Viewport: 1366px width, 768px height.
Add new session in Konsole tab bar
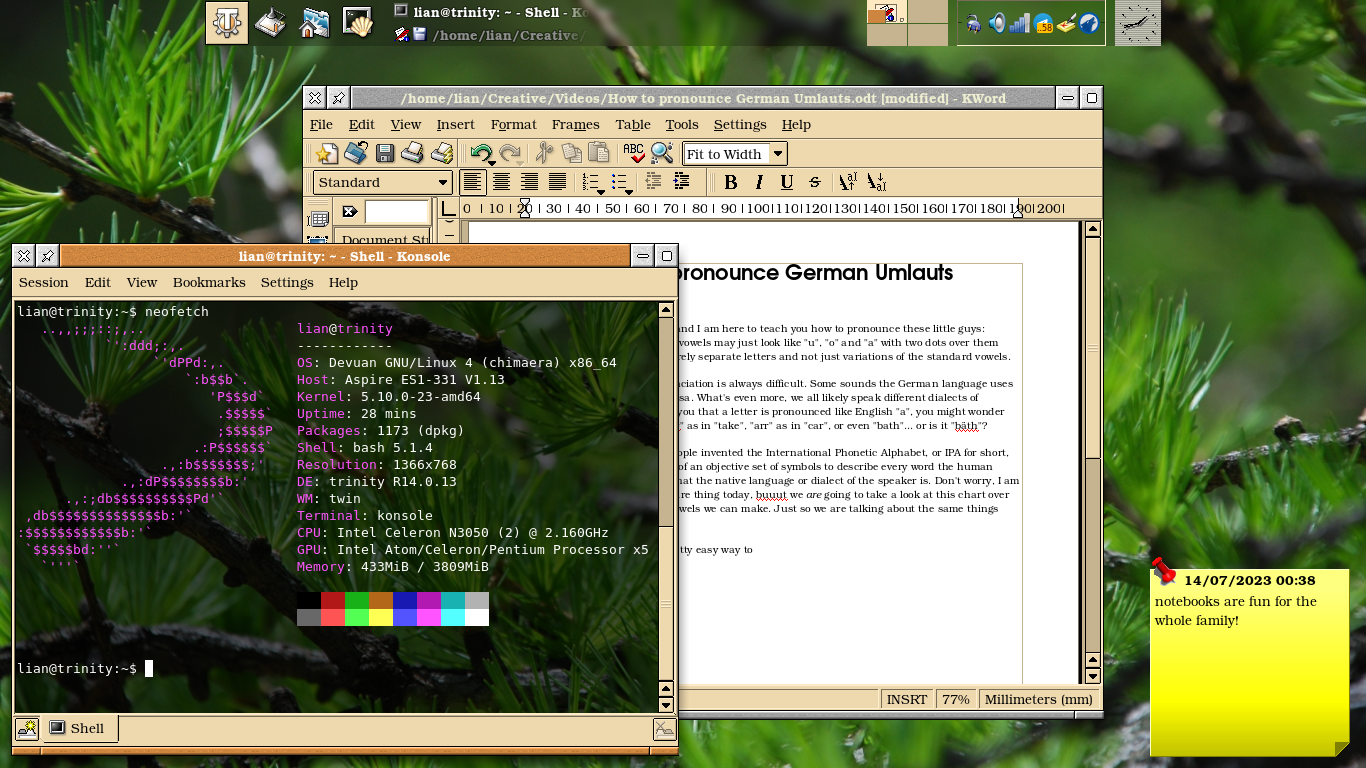pyautogui.click(x=27, y=729)
